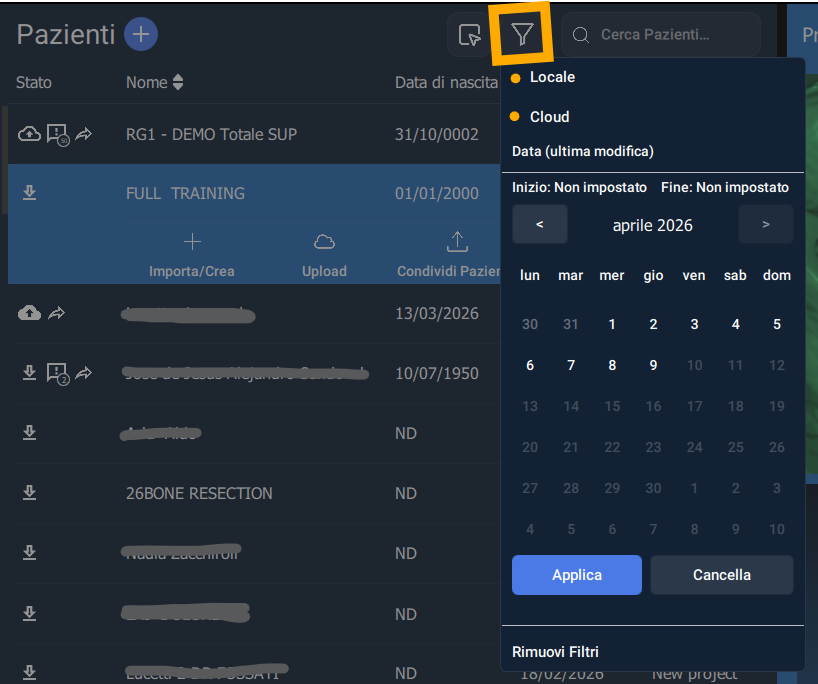Toggle the Cloud filter option

click(x=549, y=117)
